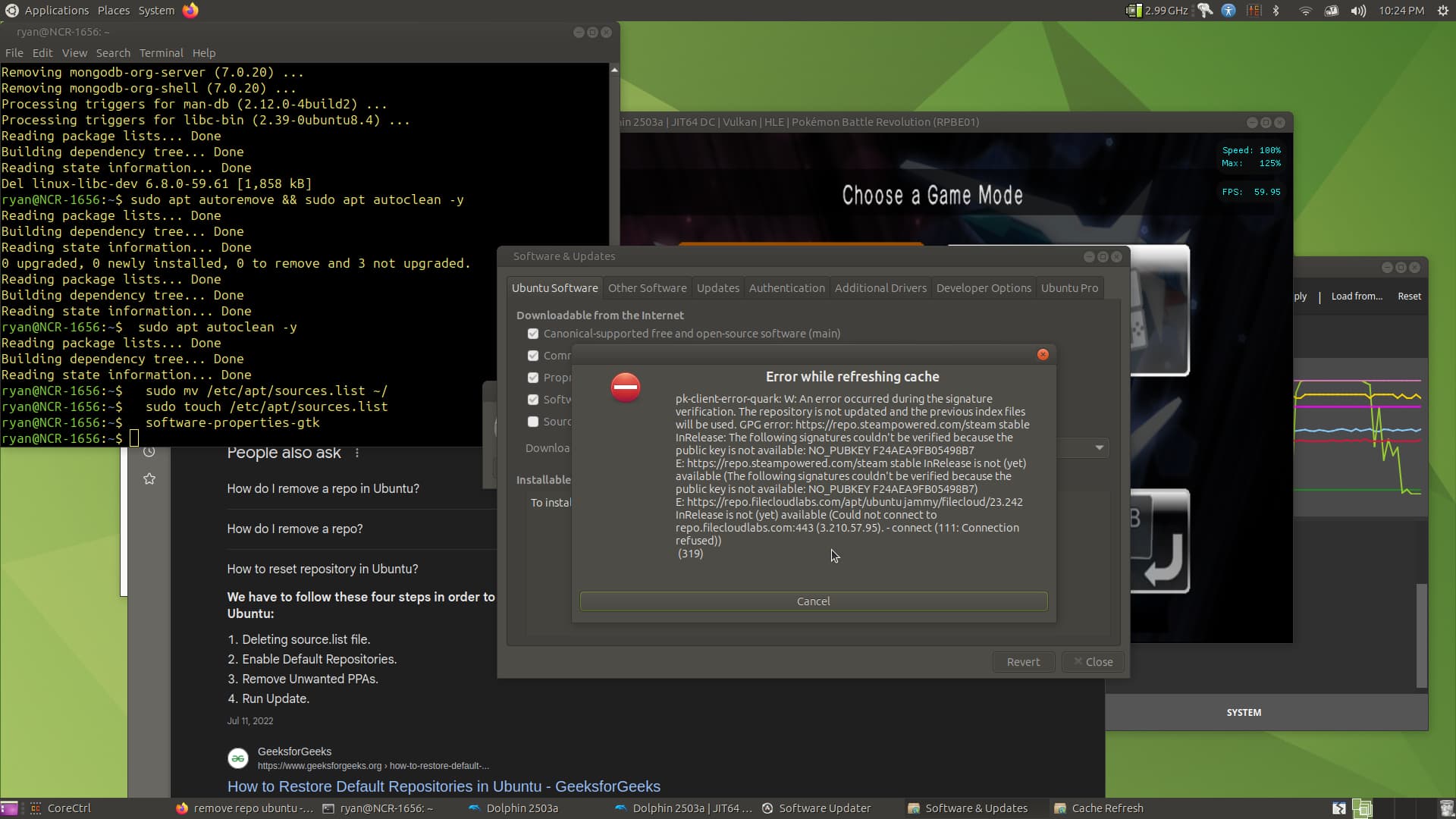1456x819 pixels.
Task: Click the show desktop icon in bottom panel
Action: pyautogui.click(x=8, y=808)
